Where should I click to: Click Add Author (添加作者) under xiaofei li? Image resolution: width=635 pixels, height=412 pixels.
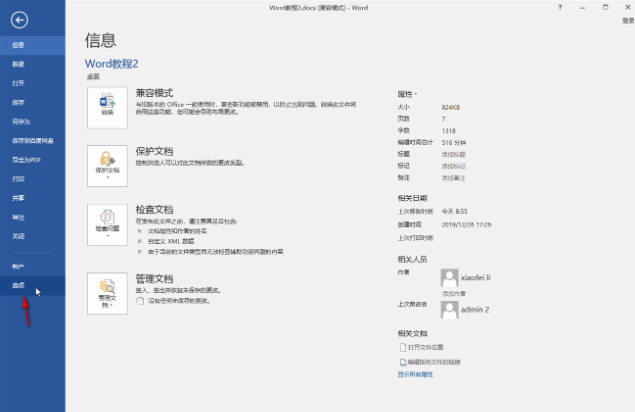tap(454, 293)
